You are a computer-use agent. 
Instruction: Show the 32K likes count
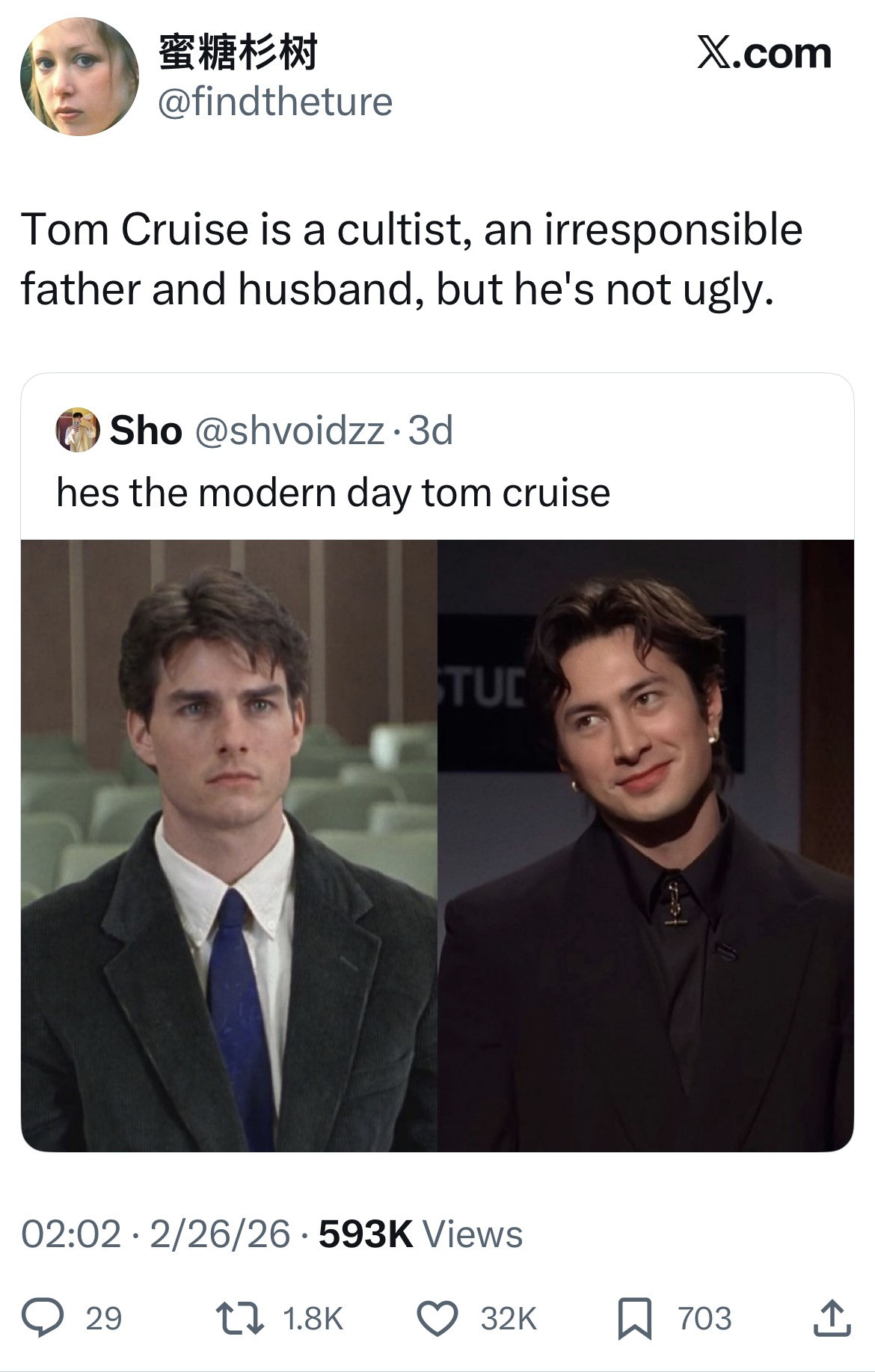coord(509,1318)
